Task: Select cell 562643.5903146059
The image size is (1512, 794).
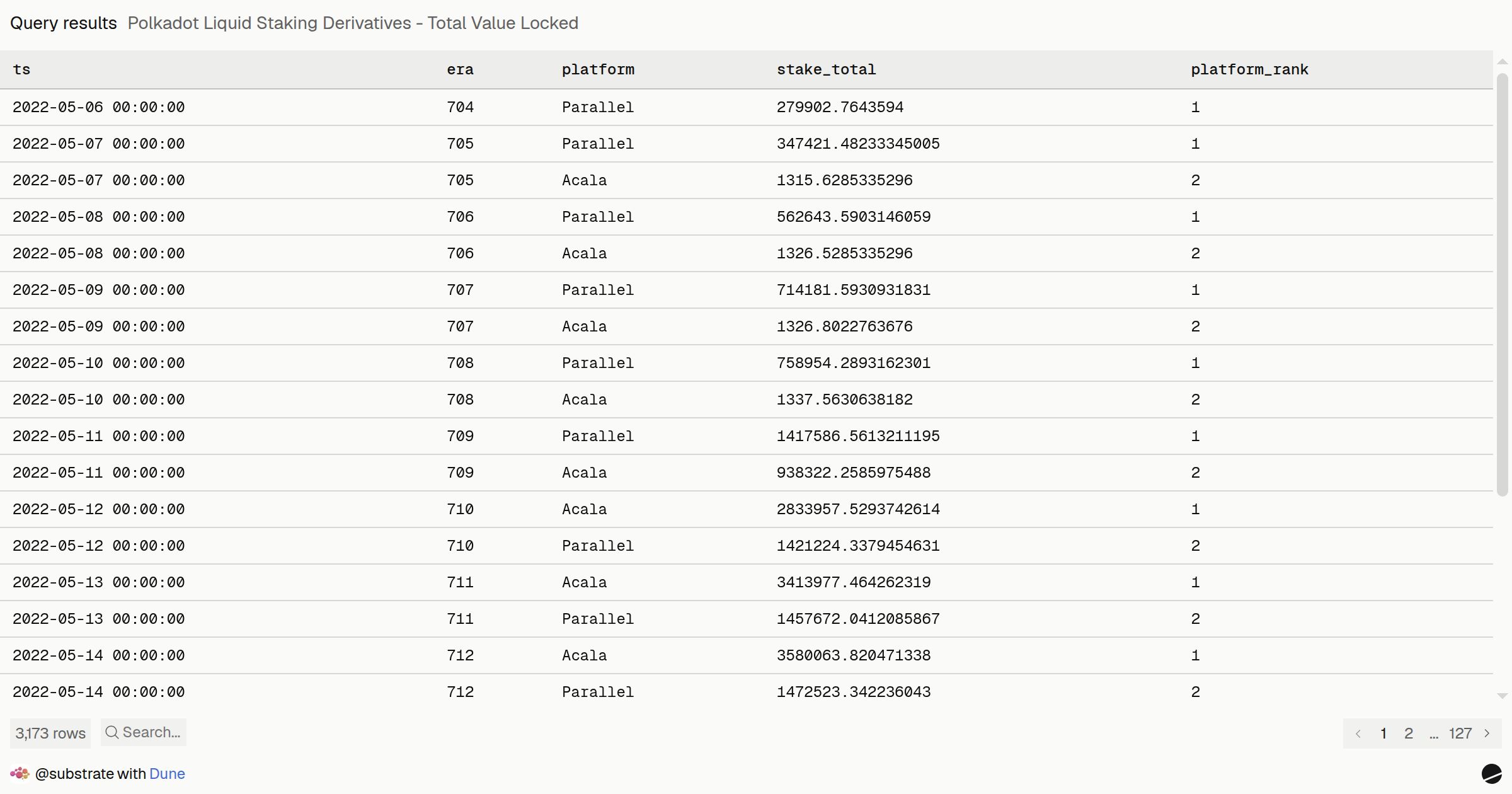Action: click(854, 217)
